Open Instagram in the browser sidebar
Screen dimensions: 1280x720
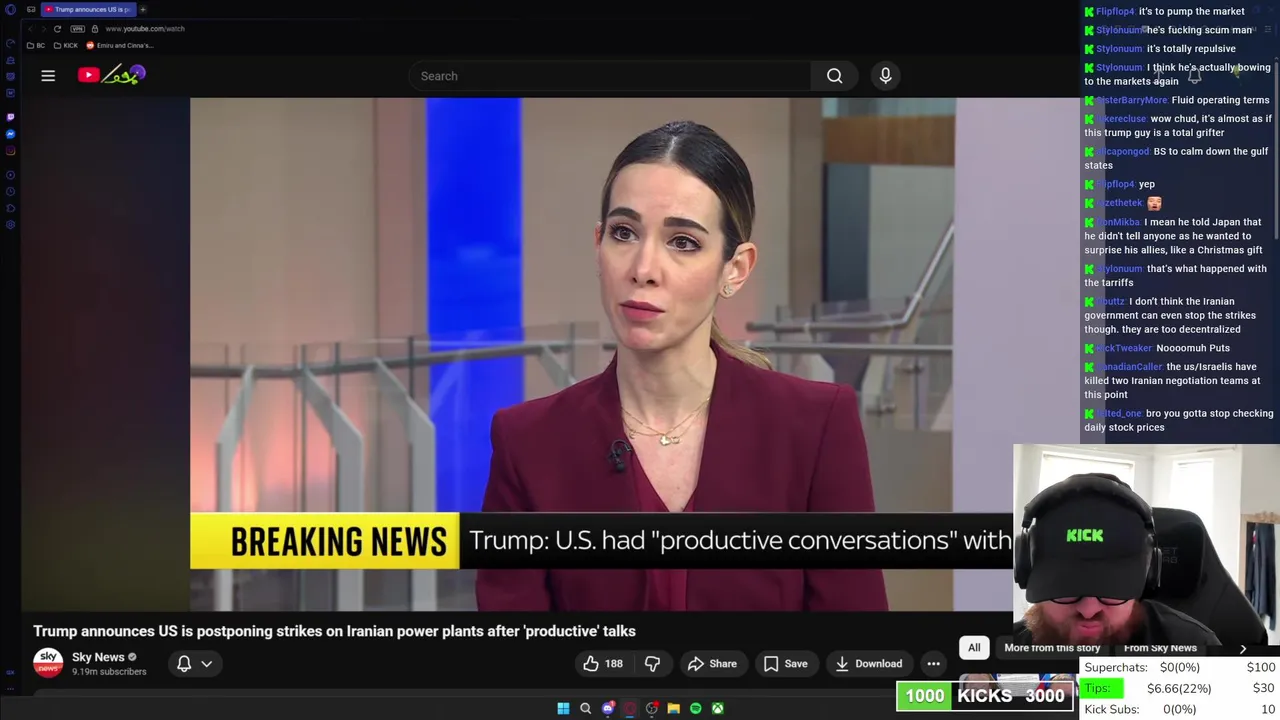coord(10,152)
